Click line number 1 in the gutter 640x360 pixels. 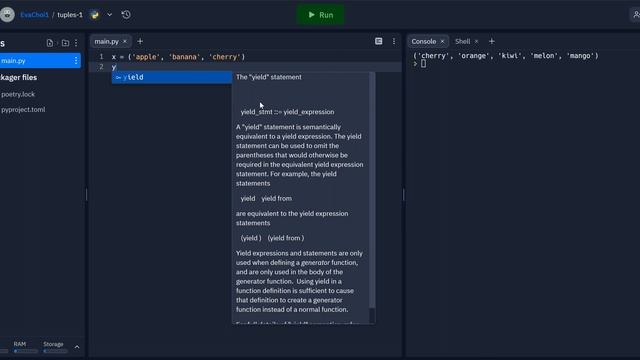(x=101, y=57)
